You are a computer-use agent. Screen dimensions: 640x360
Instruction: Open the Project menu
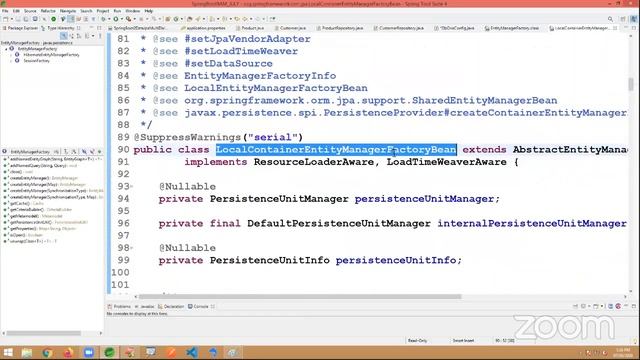click(103, 11)
